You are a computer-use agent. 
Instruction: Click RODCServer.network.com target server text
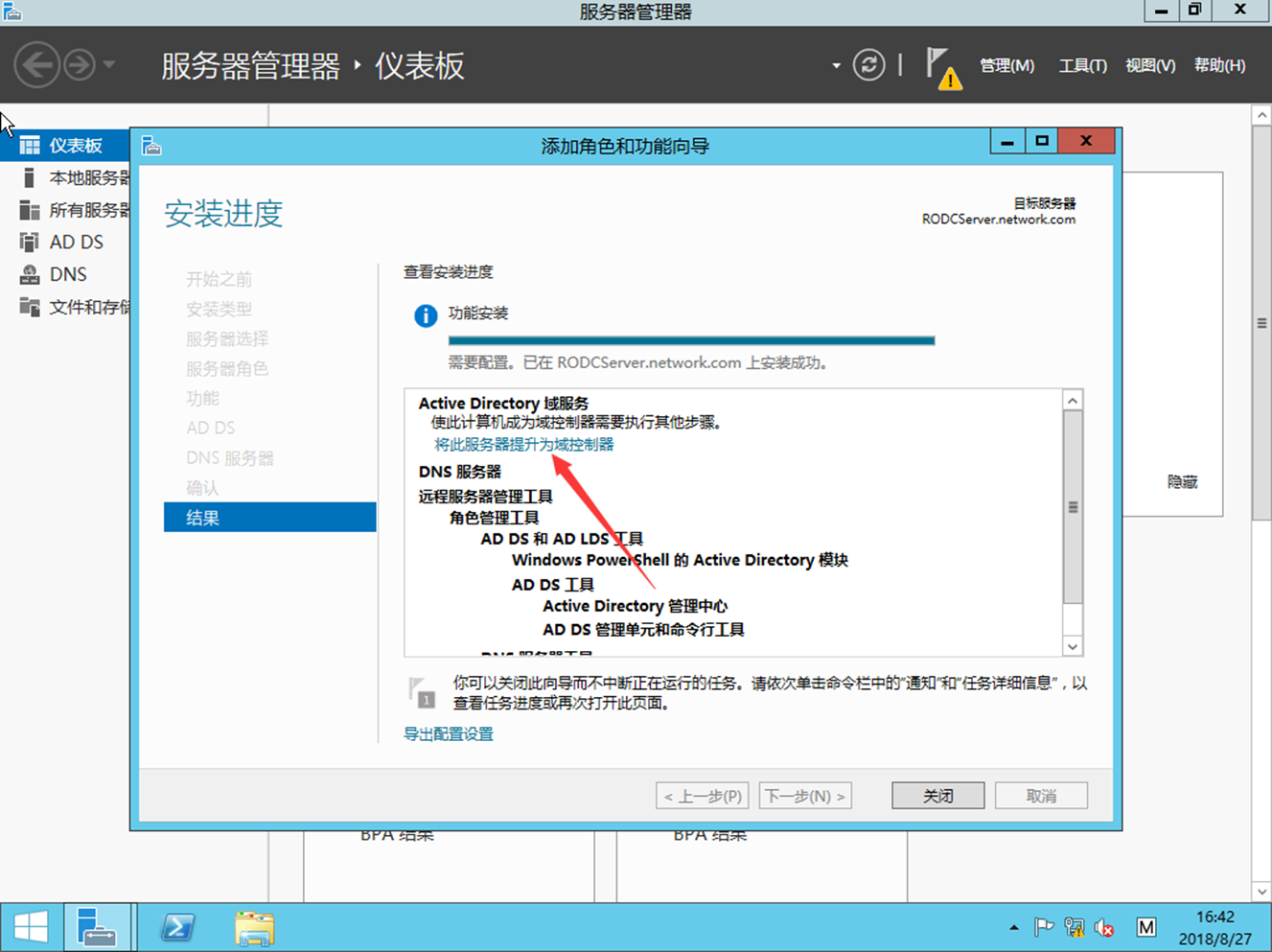pos(999,220)
